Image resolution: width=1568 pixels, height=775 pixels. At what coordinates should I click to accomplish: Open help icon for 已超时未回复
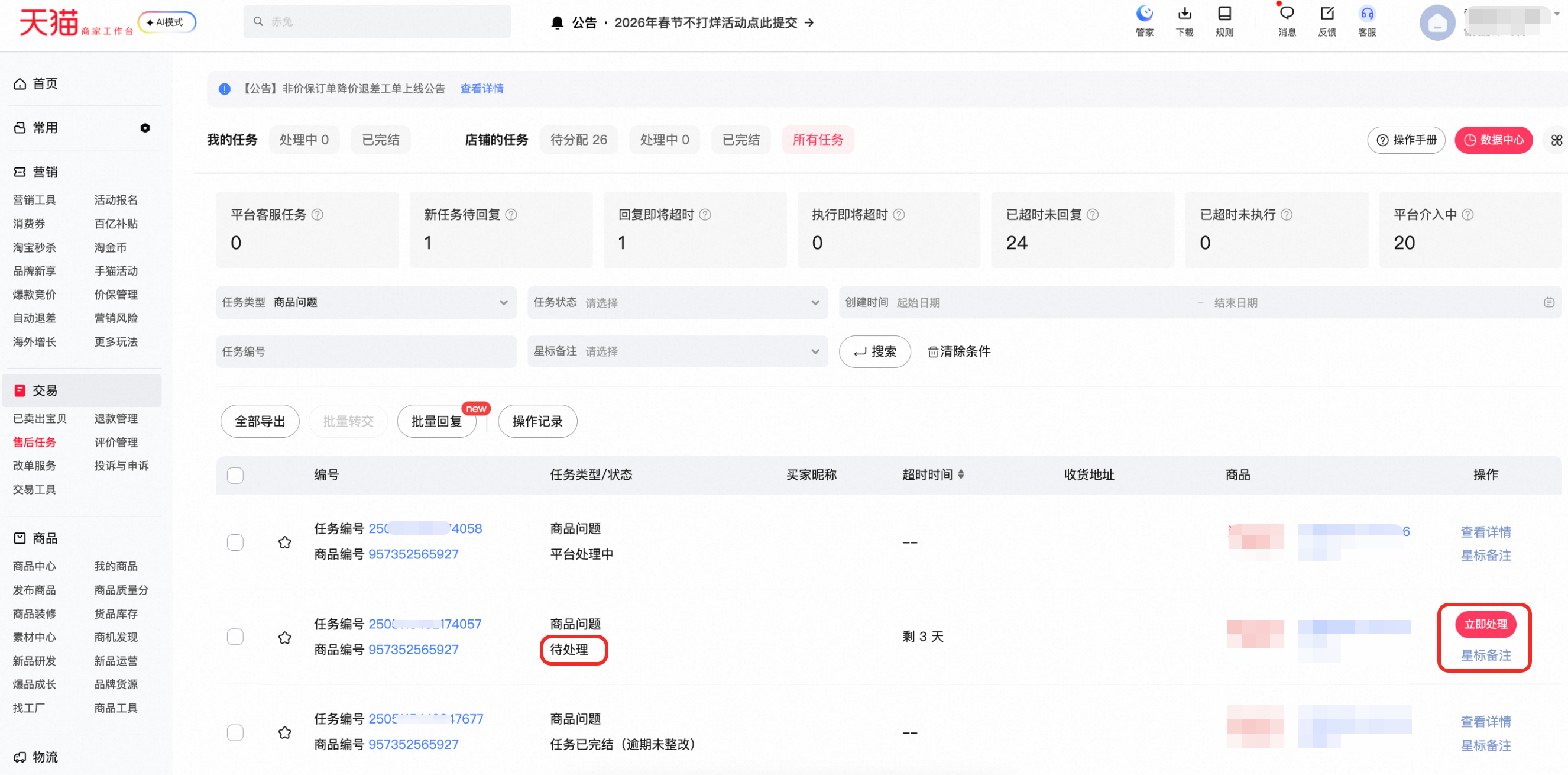[1093, 215]
